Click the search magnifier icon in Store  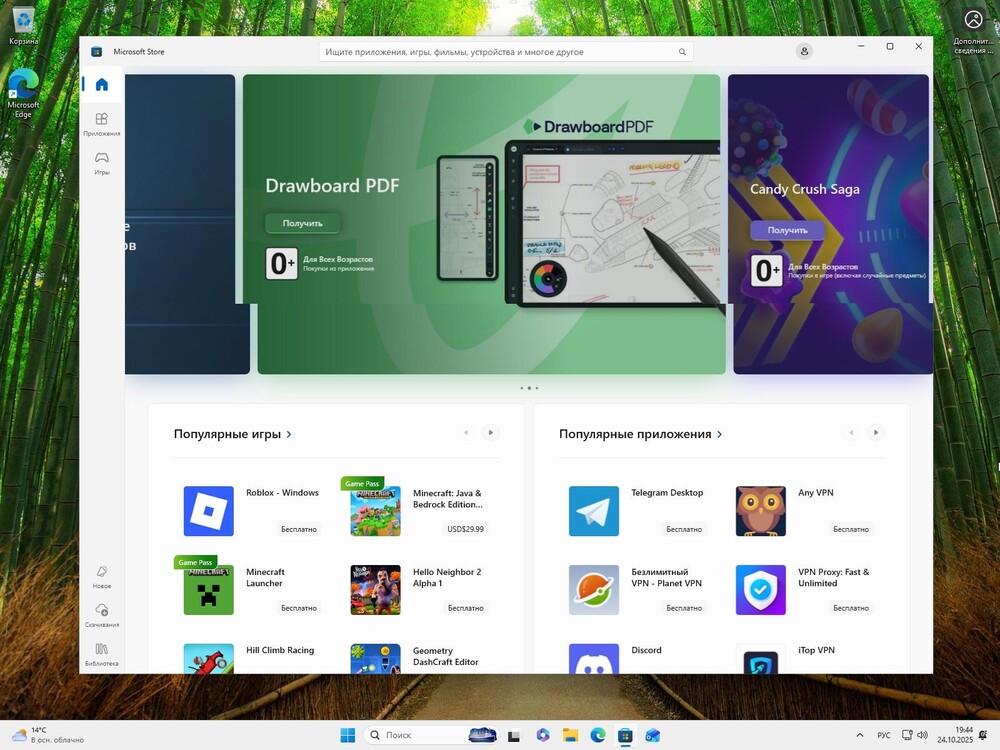(683, 52)
